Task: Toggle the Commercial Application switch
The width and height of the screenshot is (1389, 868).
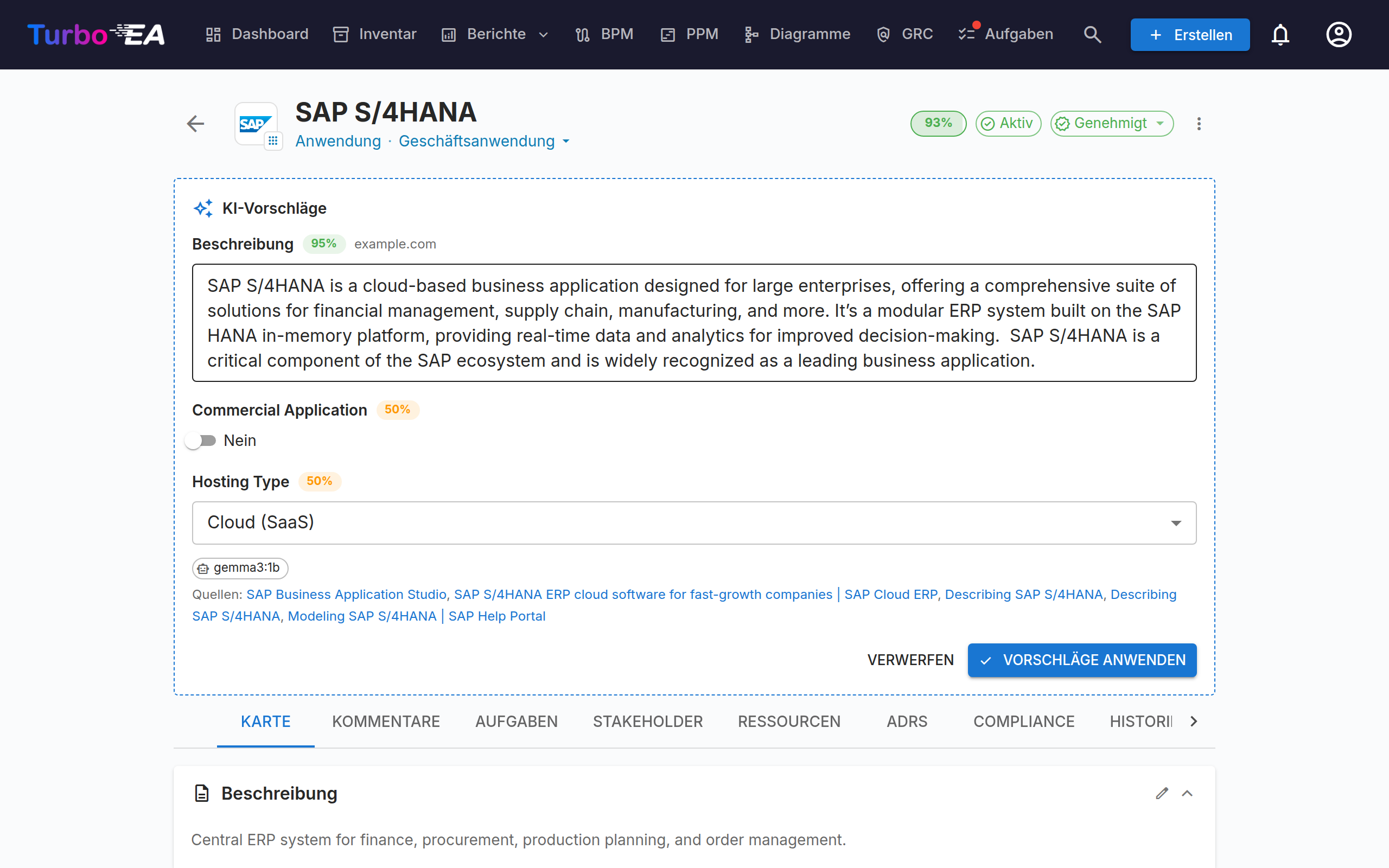Action: 201,441
